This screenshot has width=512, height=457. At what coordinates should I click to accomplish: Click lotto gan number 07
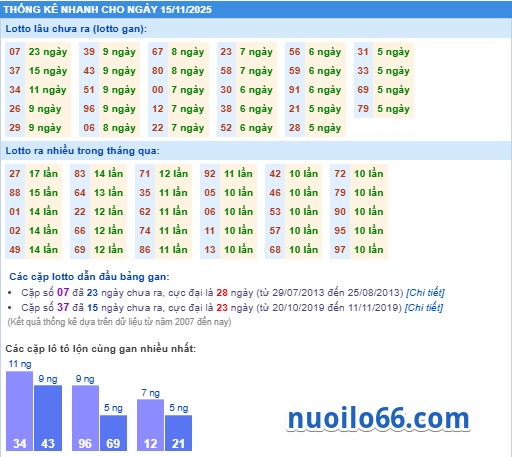15,52
